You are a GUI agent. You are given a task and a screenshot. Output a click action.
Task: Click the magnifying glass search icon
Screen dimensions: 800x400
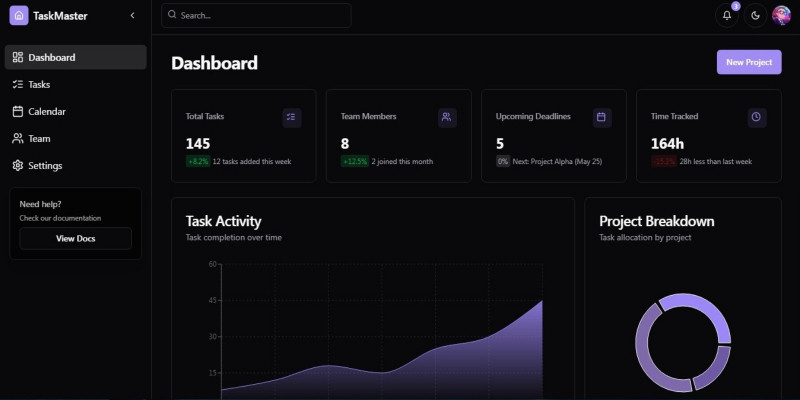point(172,16)
